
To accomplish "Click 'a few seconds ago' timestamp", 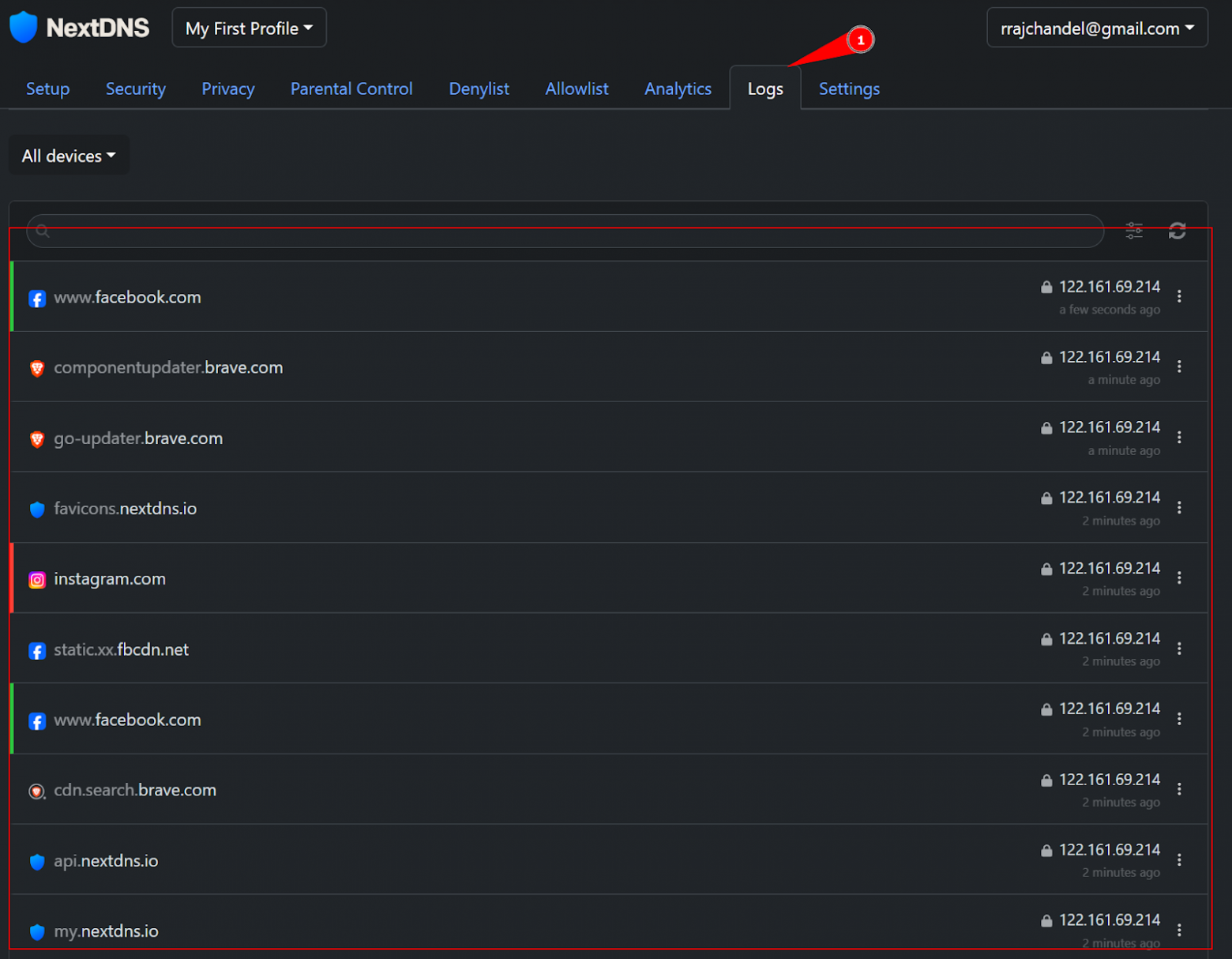I will click(x=1110, y=310).
